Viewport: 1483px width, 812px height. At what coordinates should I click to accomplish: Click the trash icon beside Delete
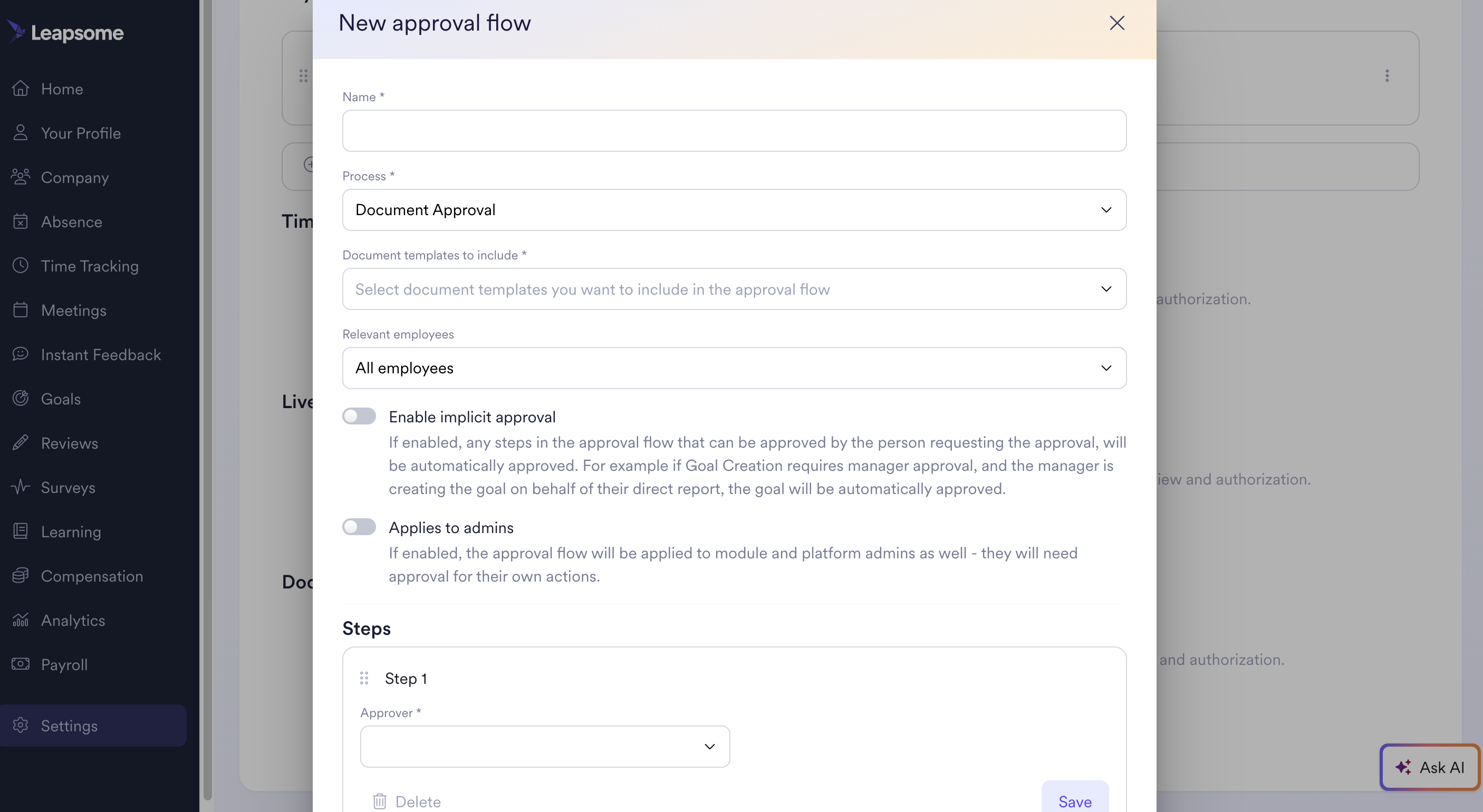pos(379,801)
